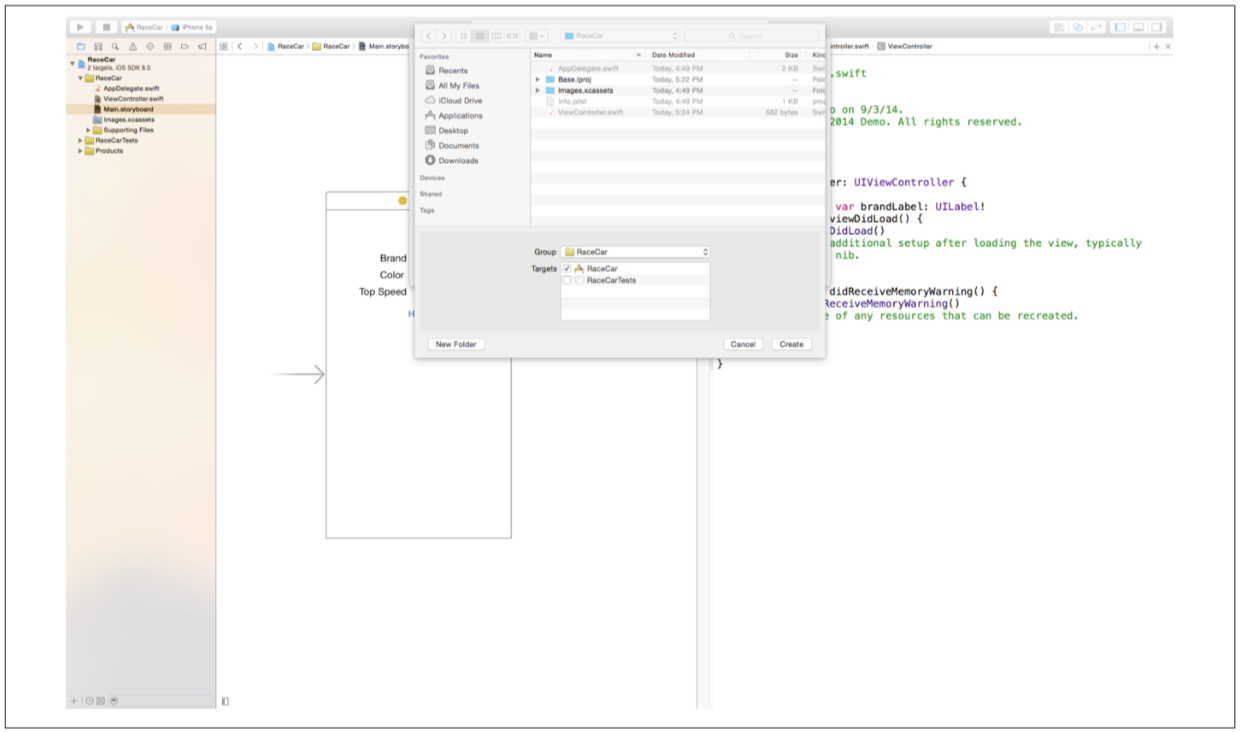Expand the Supporting Files group in navigator
Screen dimensions: 1240x732
click(x=88, y=130)
